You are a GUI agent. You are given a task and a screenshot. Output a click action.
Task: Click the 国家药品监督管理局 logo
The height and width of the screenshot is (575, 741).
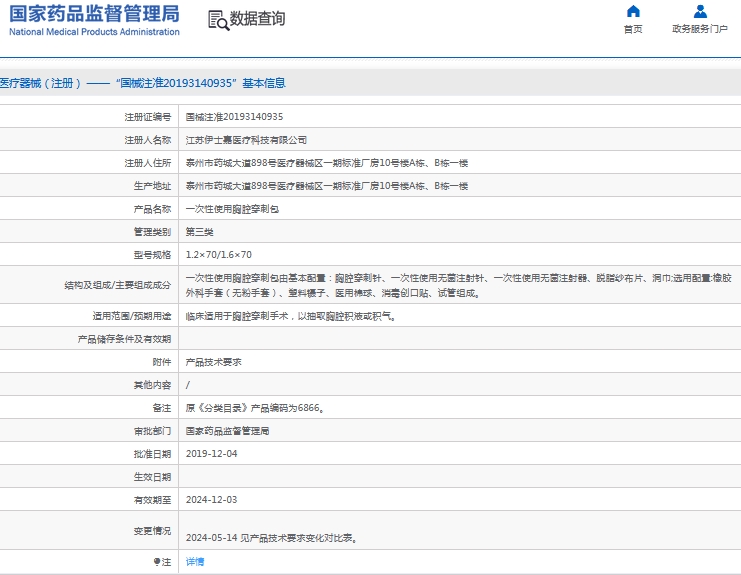(x=95, y=14)
